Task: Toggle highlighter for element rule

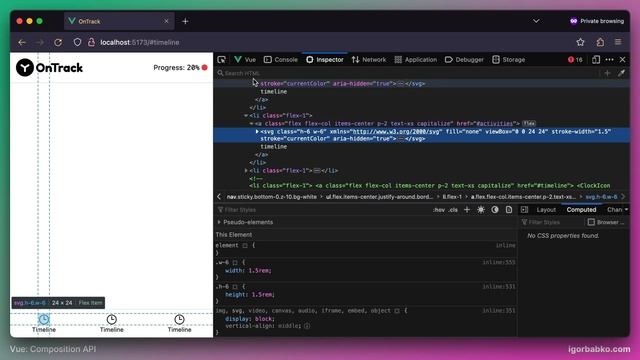Action: pyautogui.click(x=245, y=246)
